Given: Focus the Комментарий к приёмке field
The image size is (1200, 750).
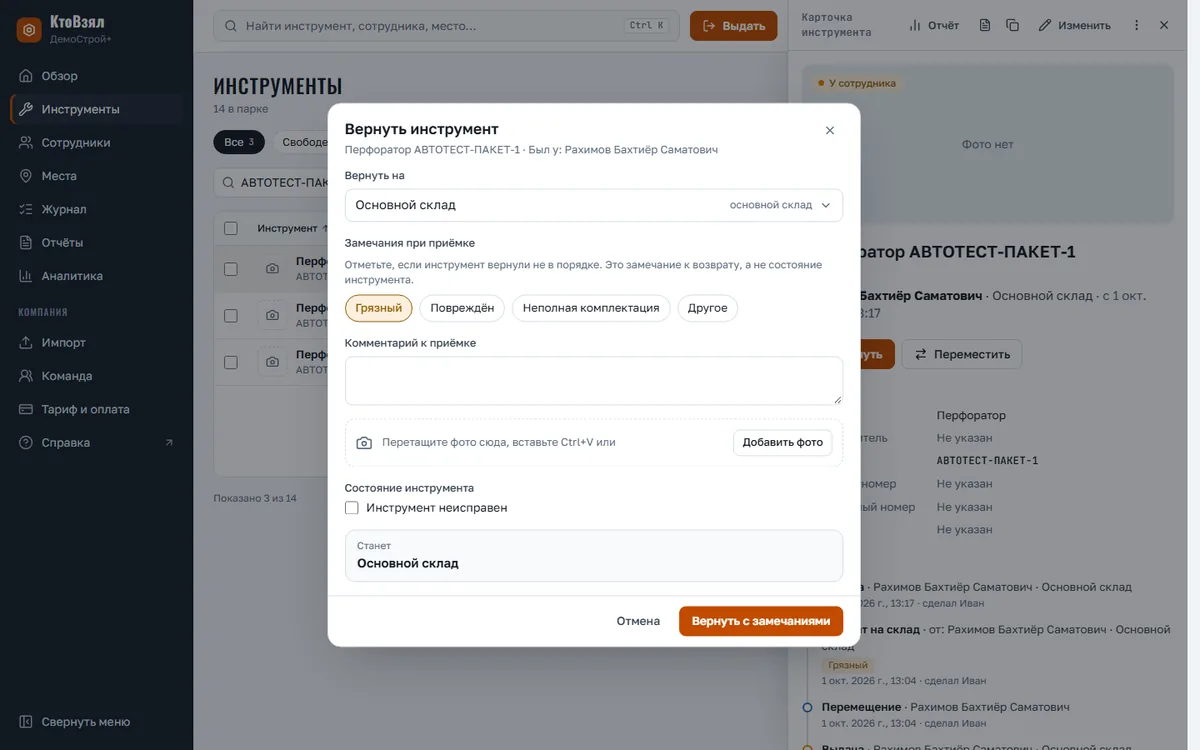Looking at the screenshot, I should pos(594,381).
